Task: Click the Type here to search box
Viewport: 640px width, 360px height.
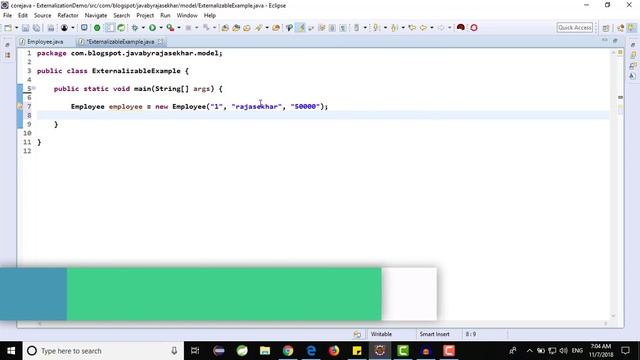Action: [x=103, y=351]
